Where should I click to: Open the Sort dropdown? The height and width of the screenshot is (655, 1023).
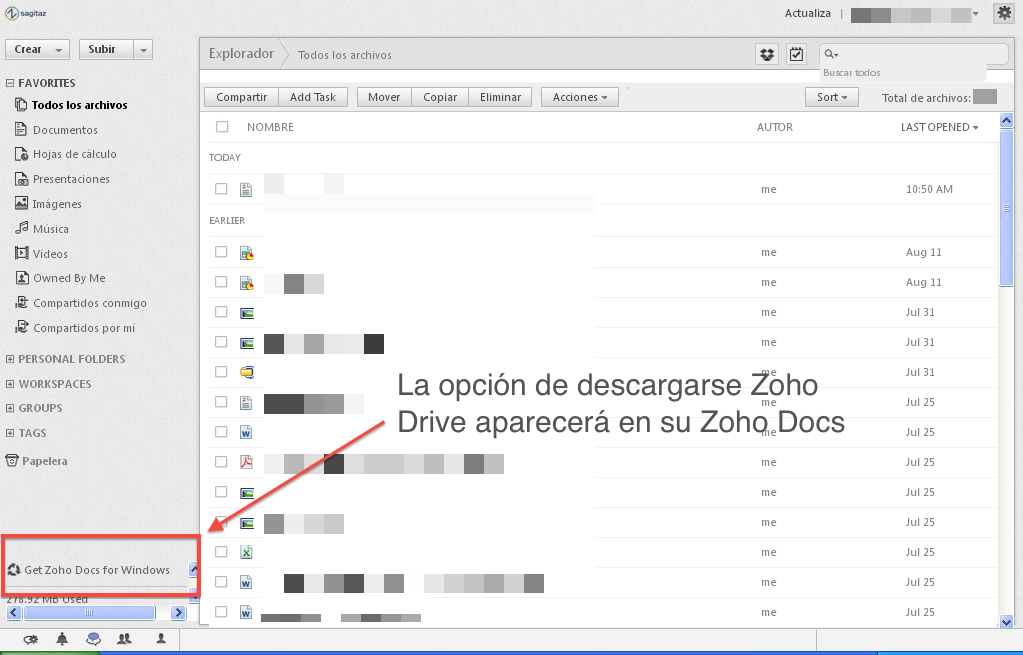click(831, 97)
